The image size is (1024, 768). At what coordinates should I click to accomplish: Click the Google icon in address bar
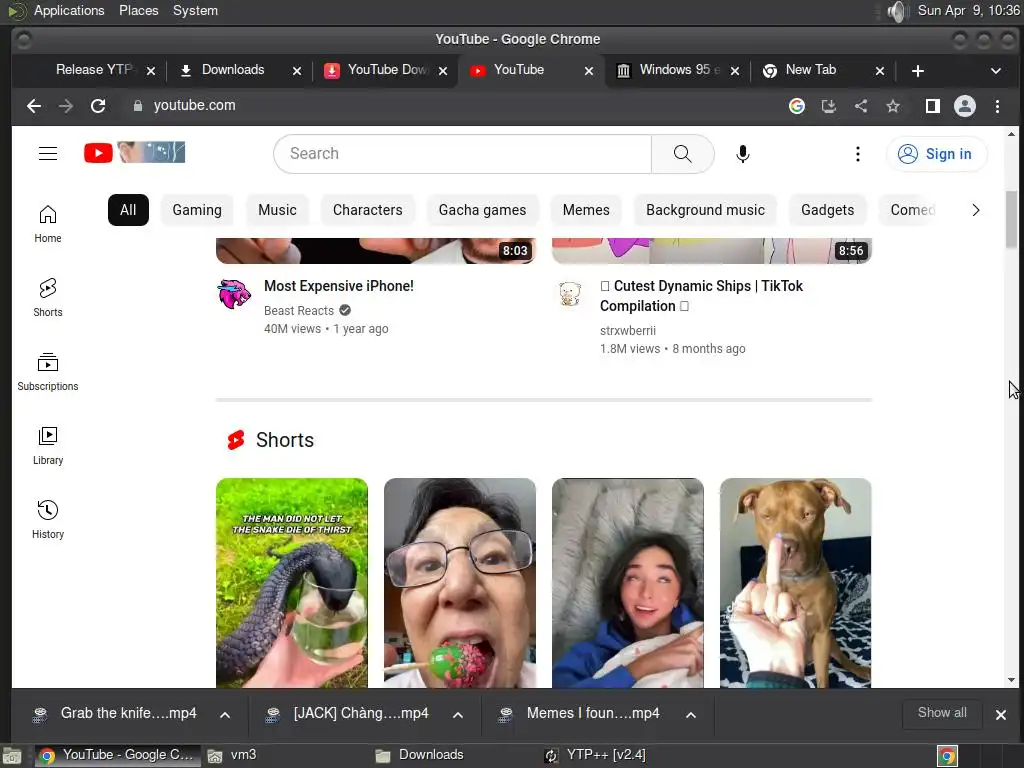tap(797, 106)
